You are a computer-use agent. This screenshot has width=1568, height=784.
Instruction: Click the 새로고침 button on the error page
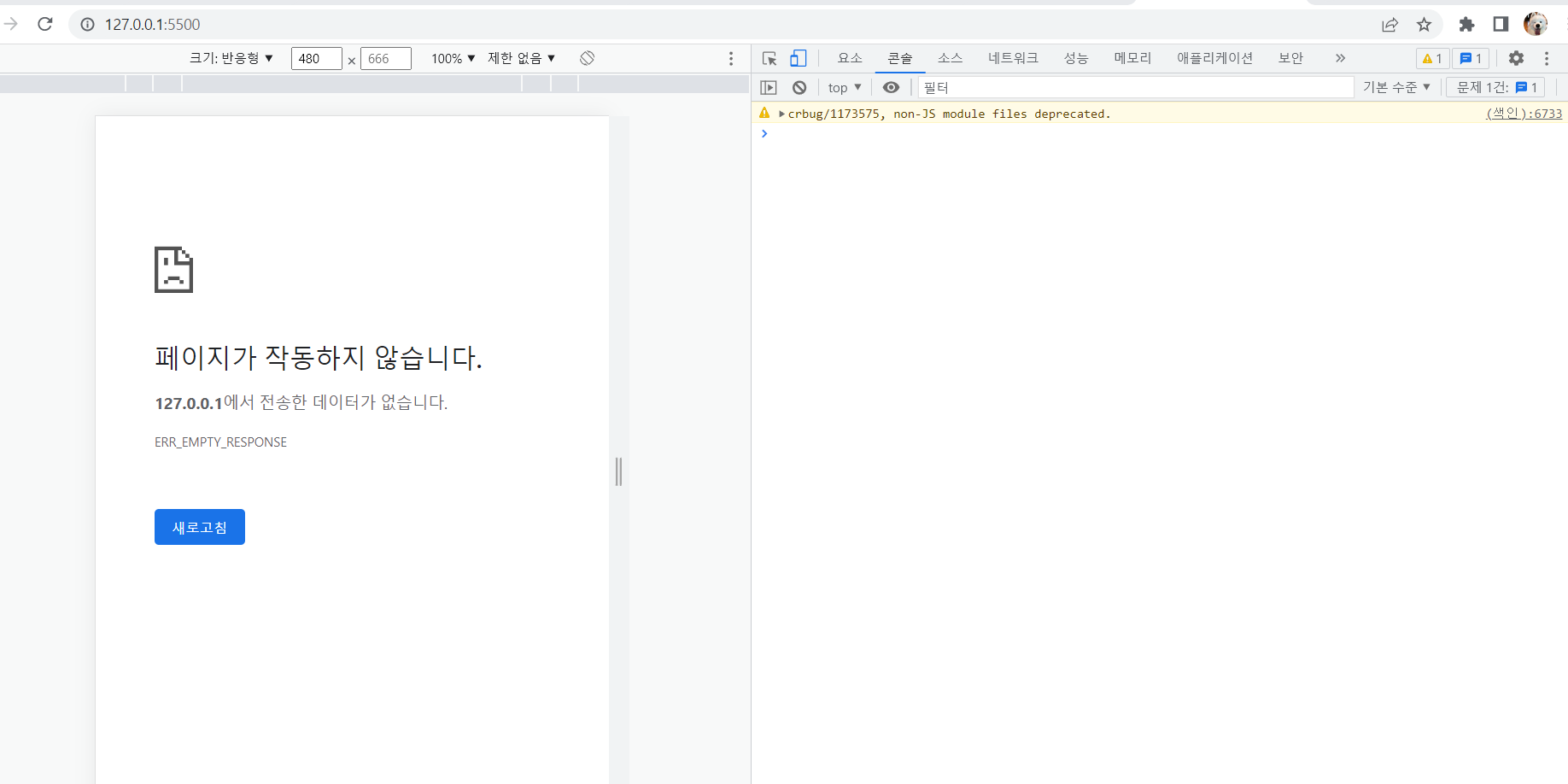(200, 527)
